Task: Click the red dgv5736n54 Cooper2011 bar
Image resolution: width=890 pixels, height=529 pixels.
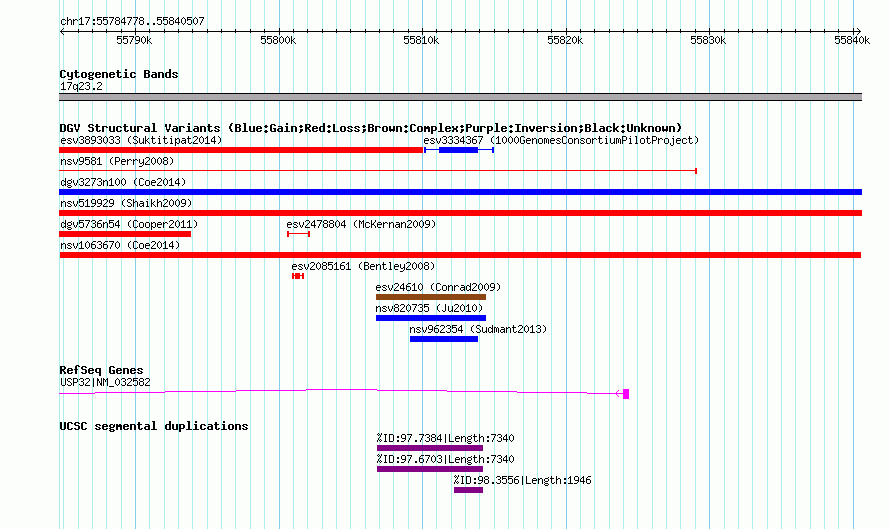Action: [x=125, y=234]
